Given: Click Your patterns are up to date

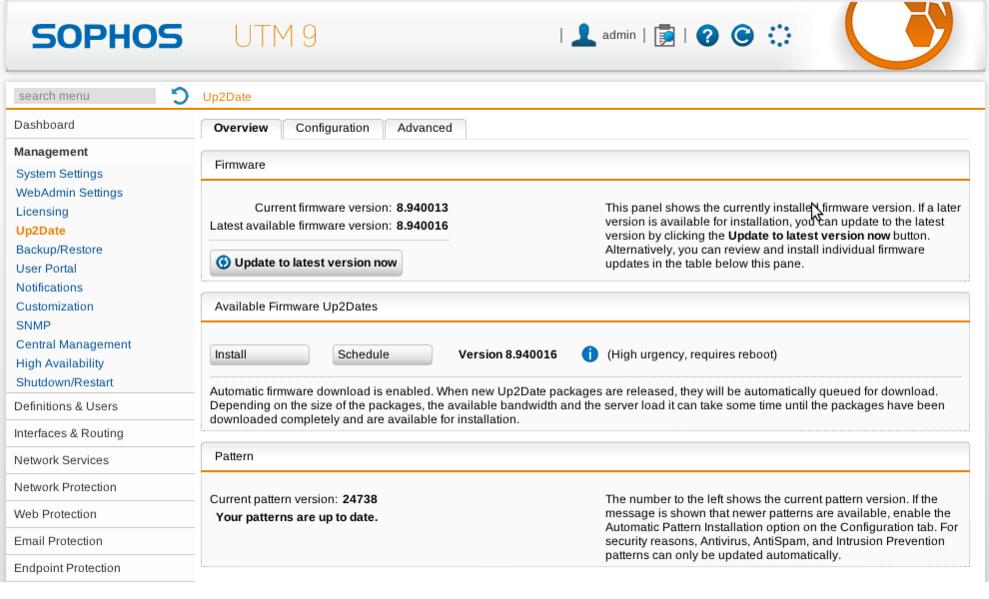Looking at the screenshot, I should click(296, 517).
